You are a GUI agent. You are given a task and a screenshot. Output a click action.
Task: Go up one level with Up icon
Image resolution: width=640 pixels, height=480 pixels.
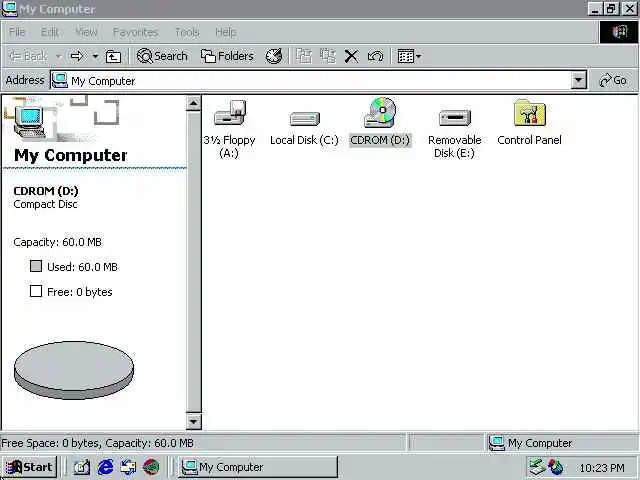(x=113, y=56)
